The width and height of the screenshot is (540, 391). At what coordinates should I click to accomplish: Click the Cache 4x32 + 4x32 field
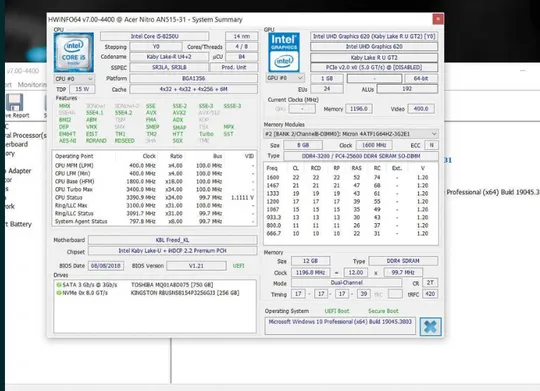coord(193,89)
